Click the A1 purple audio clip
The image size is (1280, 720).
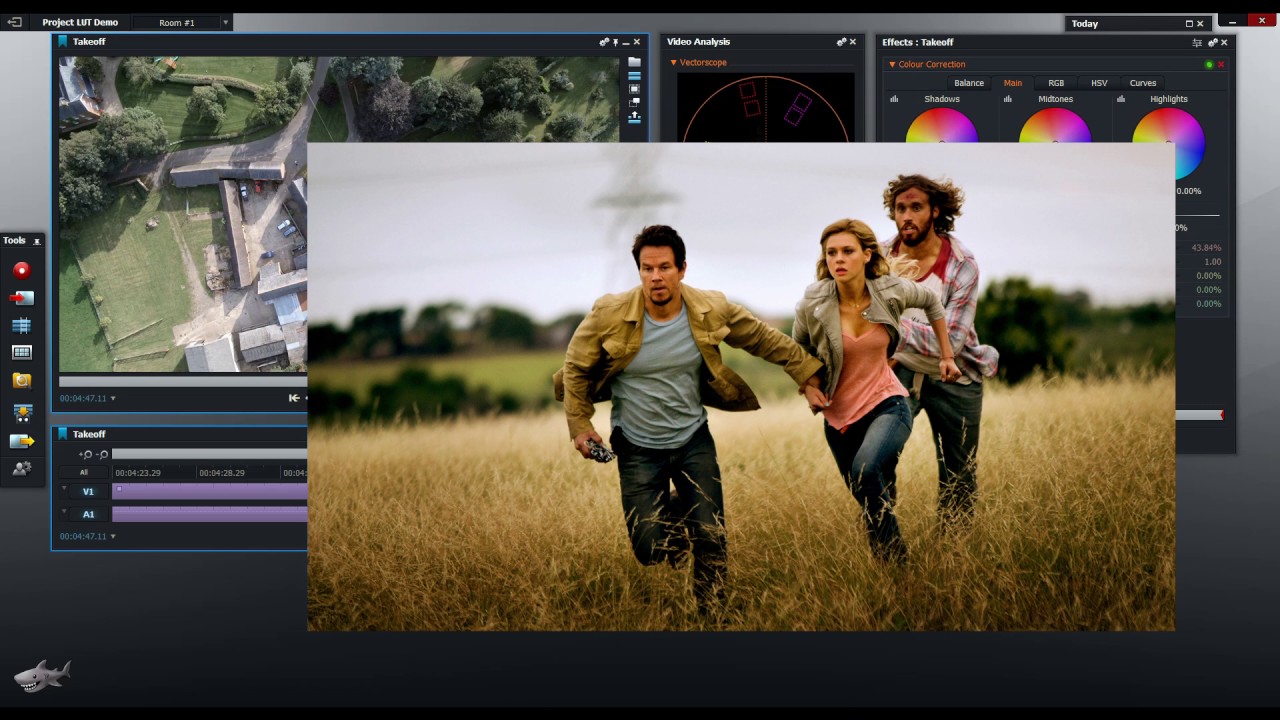(x=209, y=514)
